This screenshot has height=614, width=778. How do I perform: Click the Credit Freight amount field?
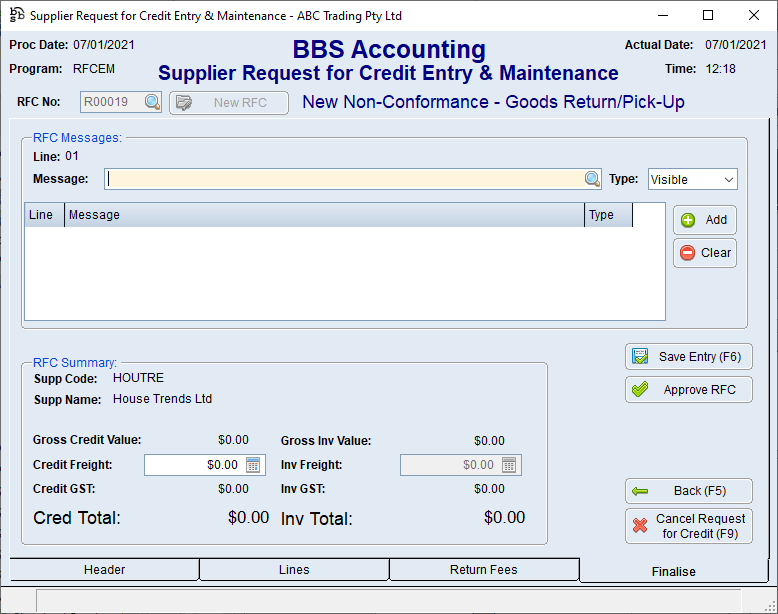click(x=193, y=465)
